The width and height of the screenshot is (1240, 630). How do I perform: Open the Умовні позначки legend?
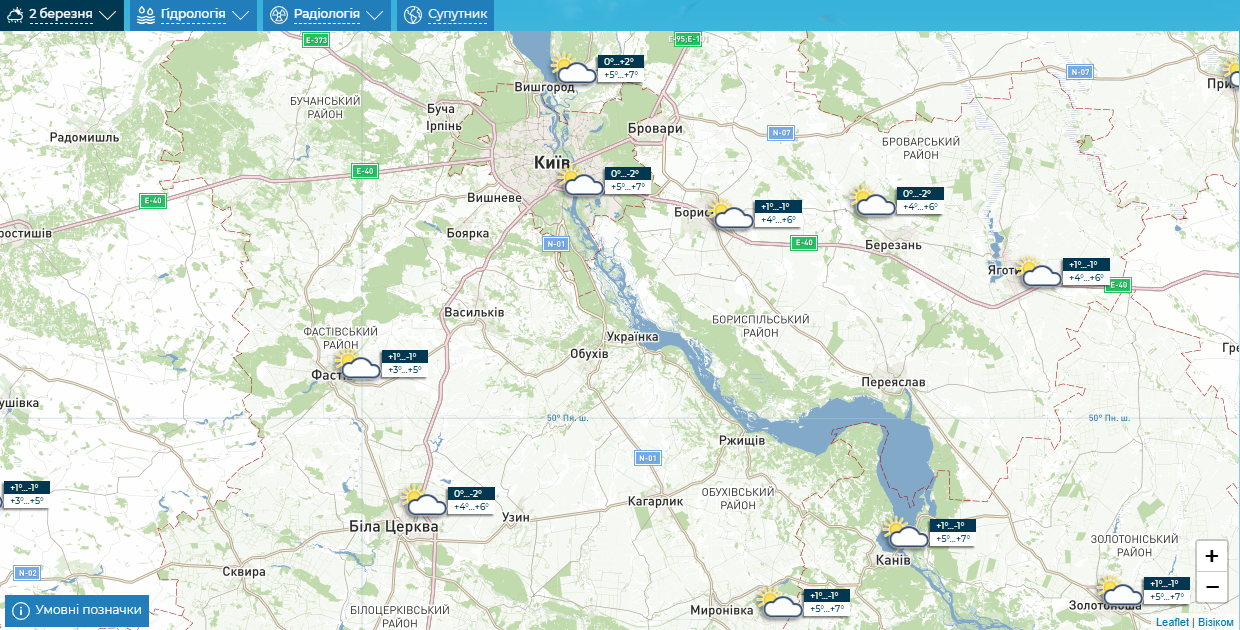[78, 610]
